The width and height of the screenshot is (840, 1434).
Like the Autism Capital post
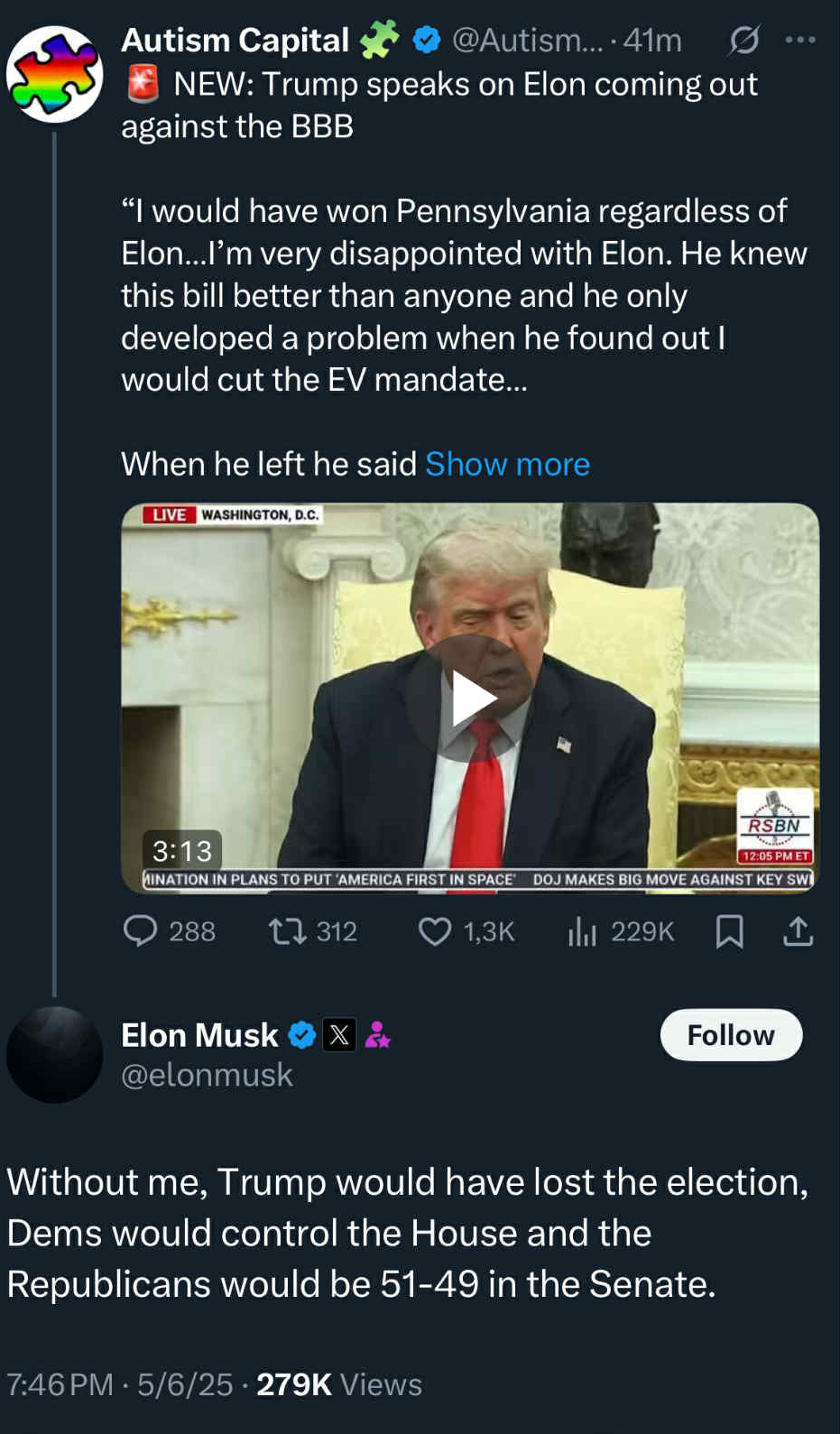(x=435, y=930)
